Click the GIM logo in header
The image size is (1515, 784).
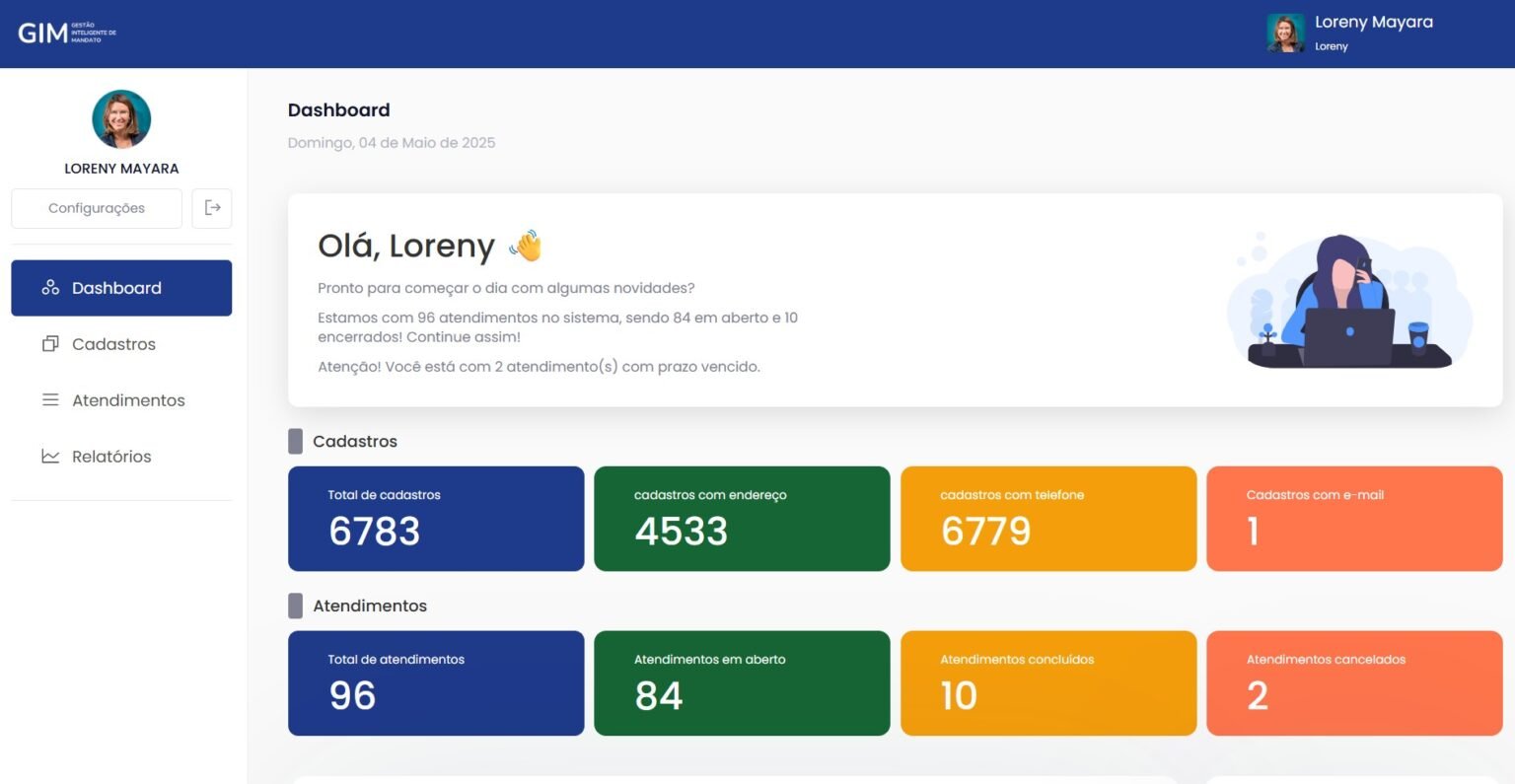pos(66,33)
